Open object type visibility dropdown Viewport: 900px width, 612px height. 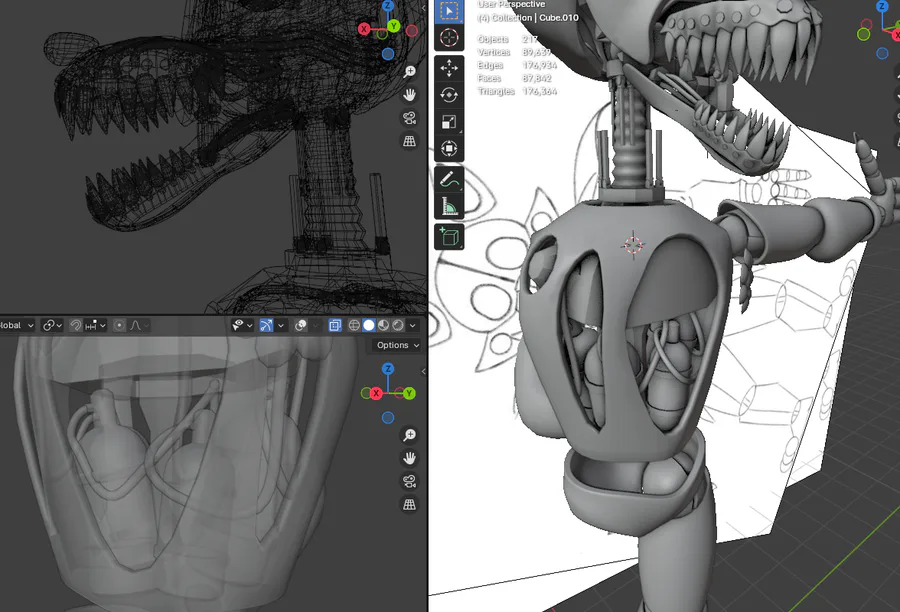[242, 326]
